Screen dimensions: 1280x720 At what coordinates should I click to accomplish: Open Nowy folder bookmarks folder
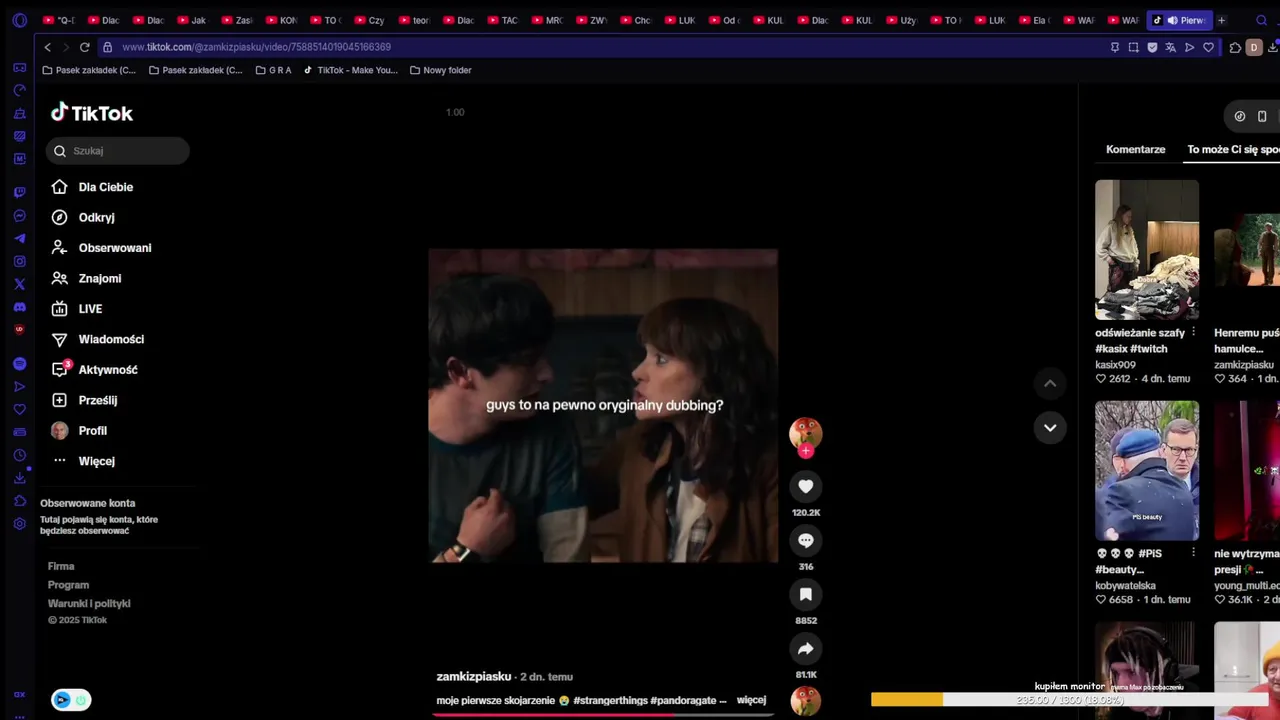440,70
